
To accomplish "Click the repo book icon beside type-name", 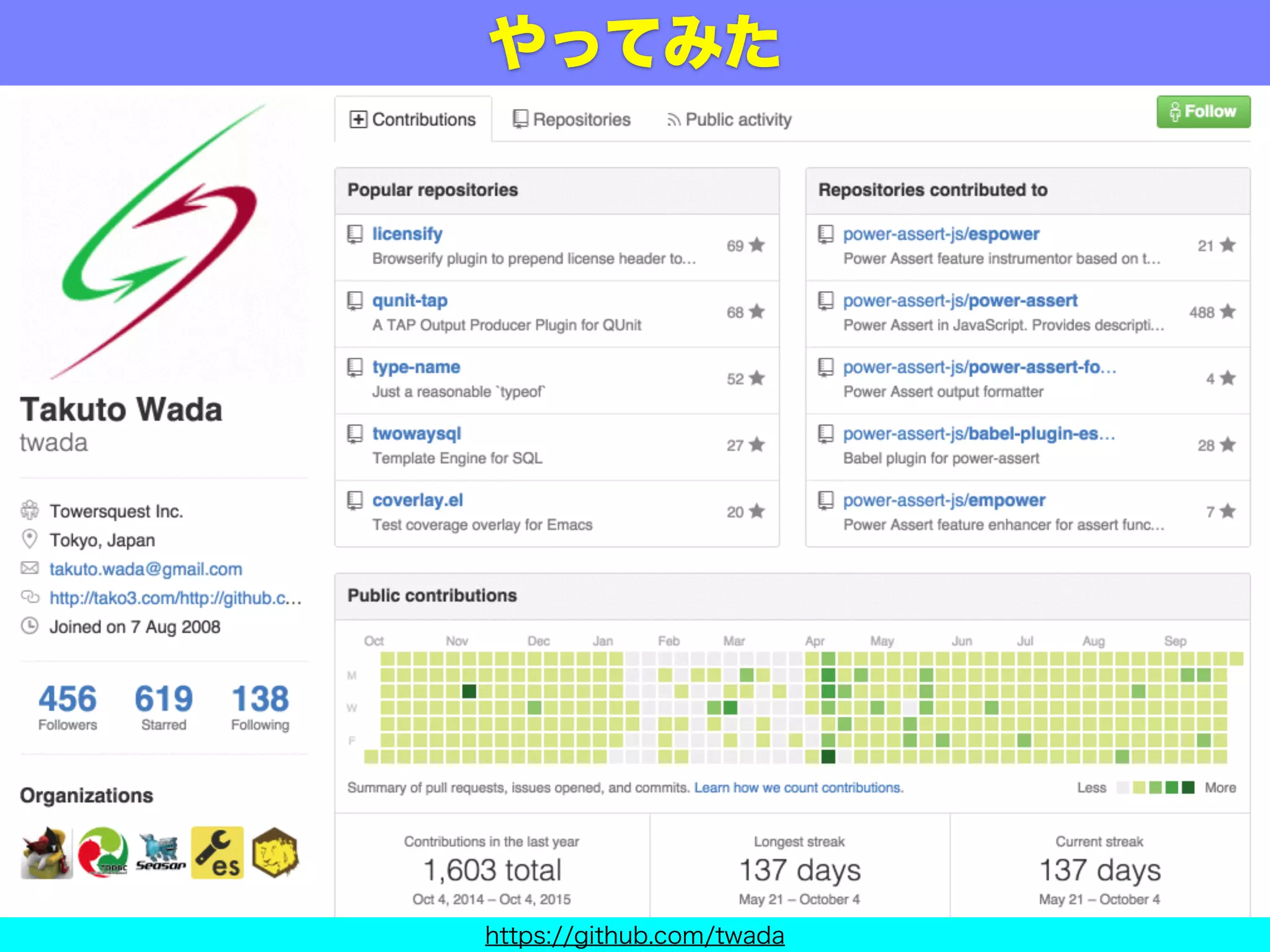I will 355,368.
